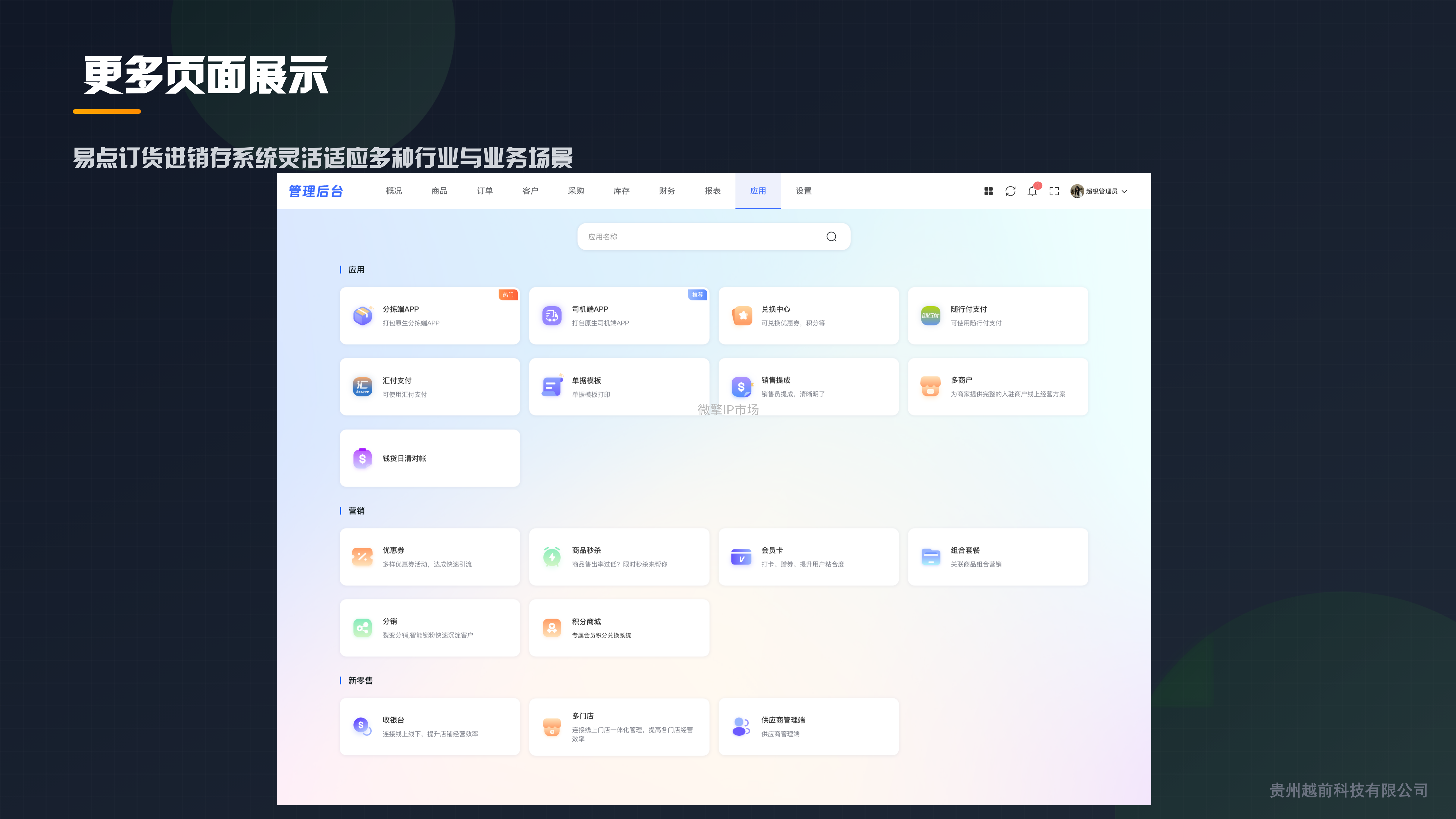
Task: Click the search magnifier icon
Action: pos(831,236)
